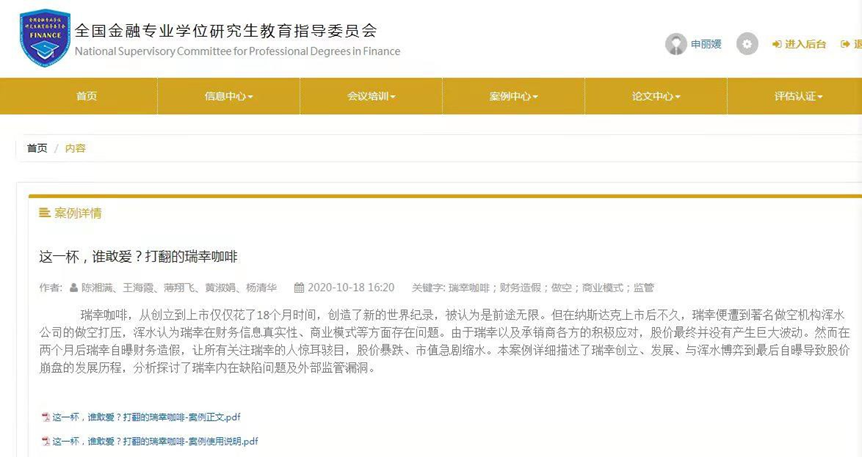Click the logout arrow icon at far right
862x457 pixels.
coord(845,44)
